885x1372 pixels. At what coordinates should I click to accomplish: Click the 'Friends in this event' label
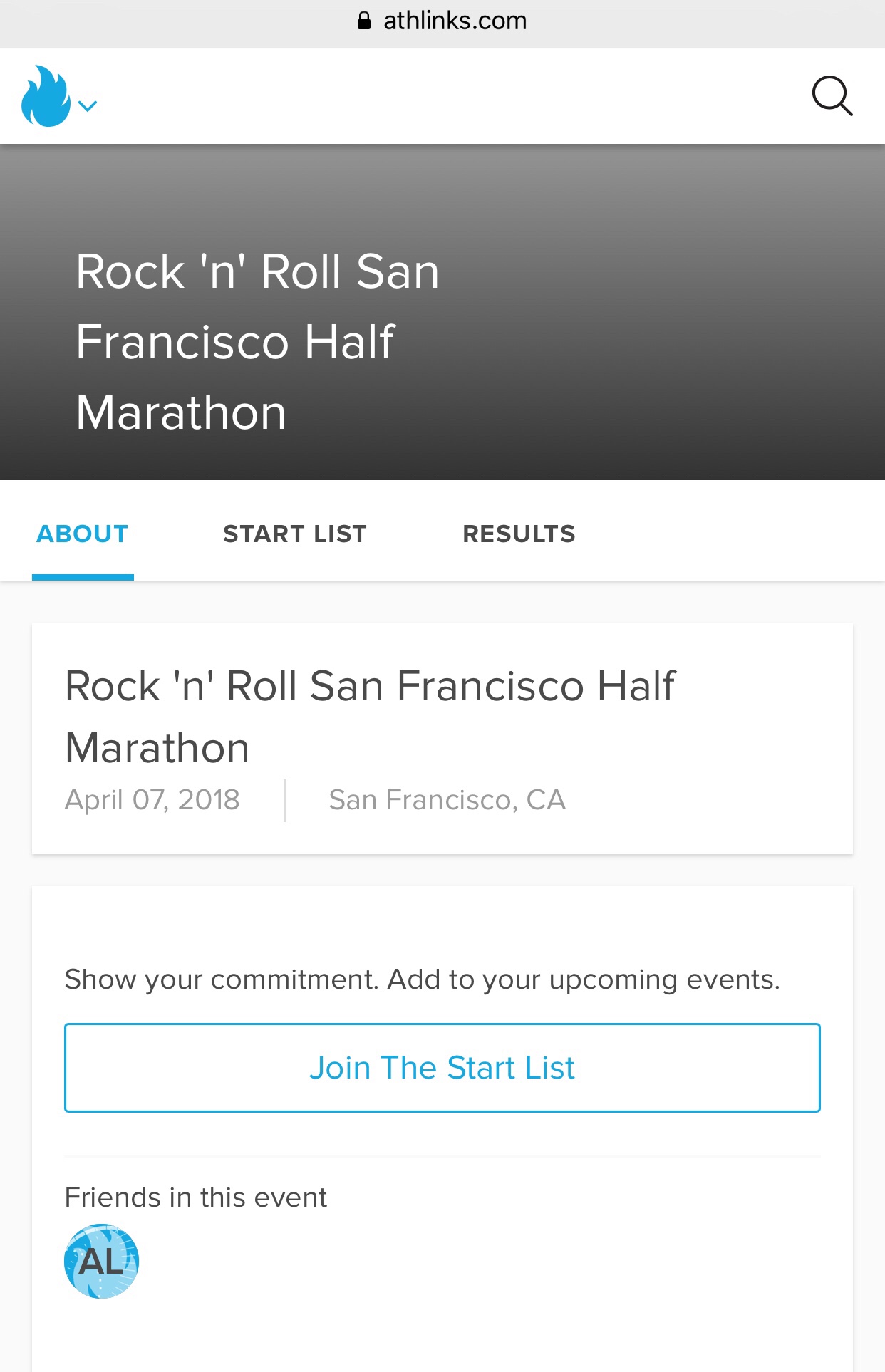tap(195, 1197)
